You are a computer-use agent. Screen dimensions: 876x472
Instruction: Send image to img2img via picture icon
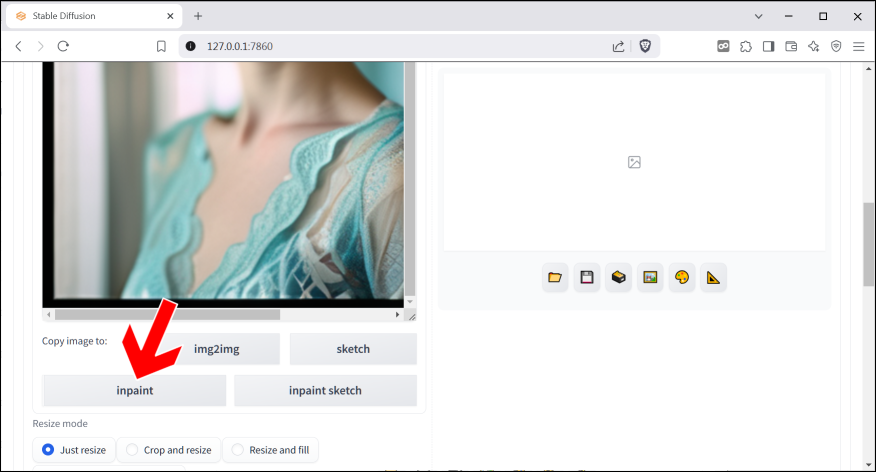click(650, 277)
